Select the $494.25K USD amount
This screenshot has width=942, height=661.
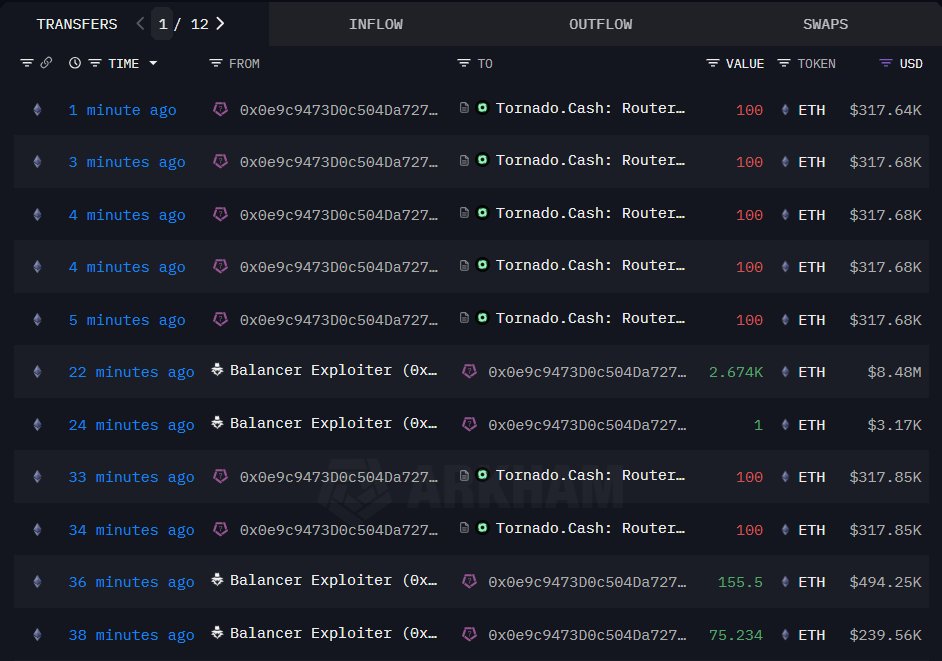[x=886, y=582]
